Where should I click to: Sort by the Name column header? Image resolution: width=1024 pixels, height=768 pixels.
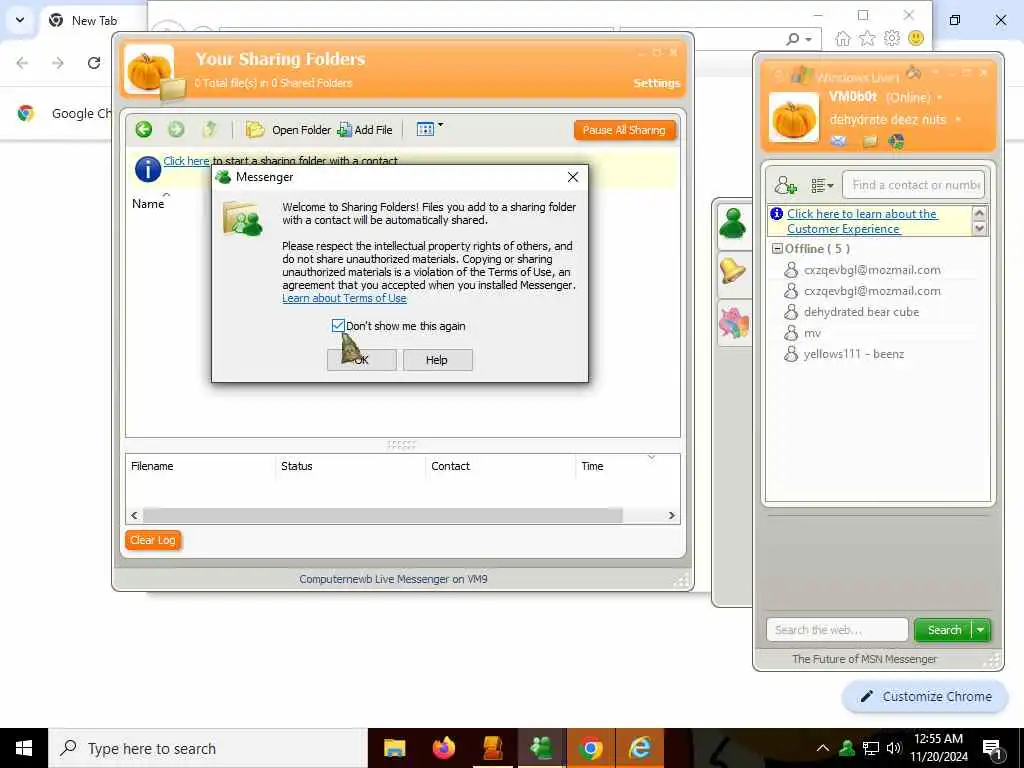pyautogui.click(x=148, y=204)
